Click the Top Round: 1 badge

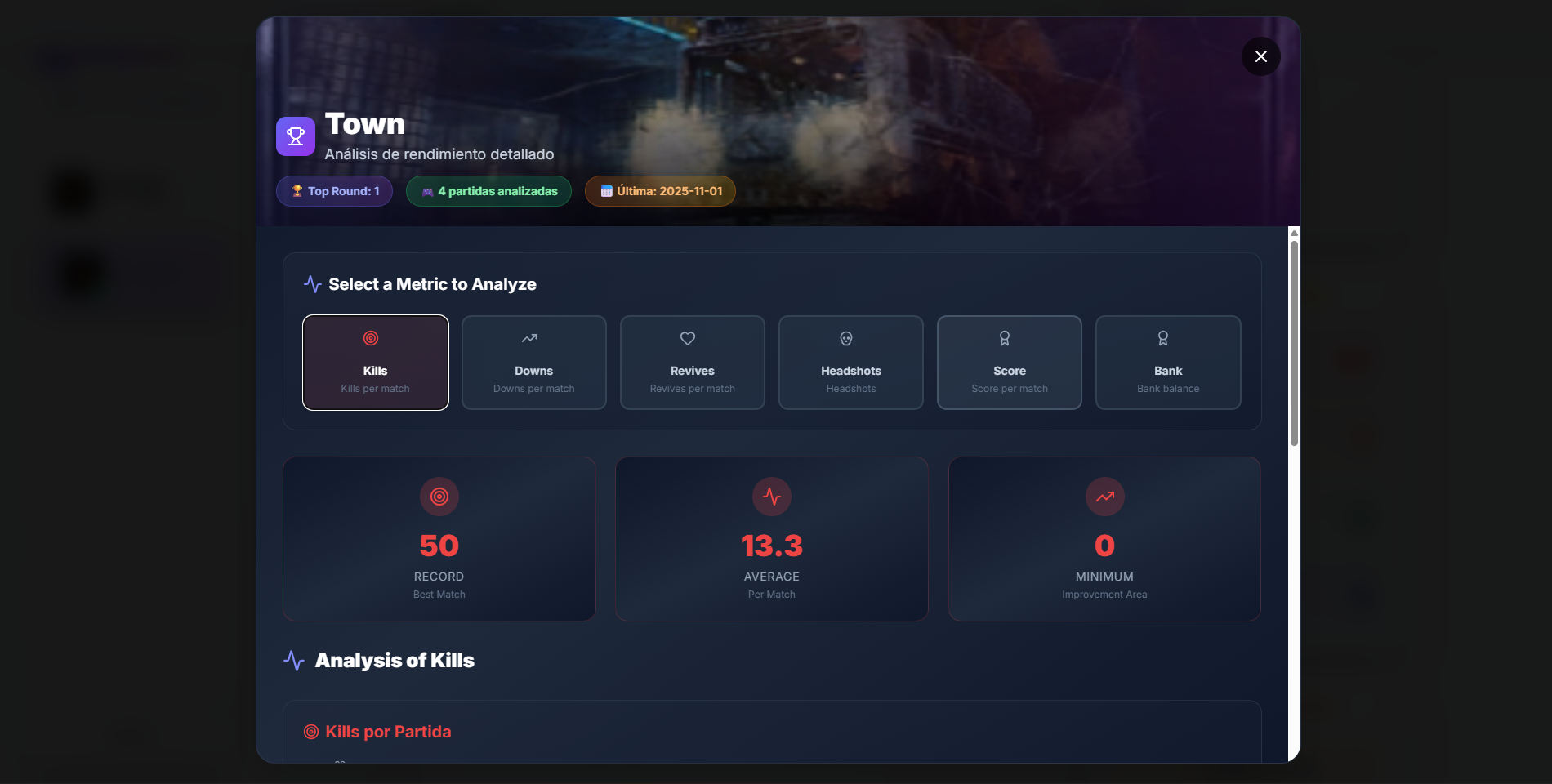click(x=335, y=191)
